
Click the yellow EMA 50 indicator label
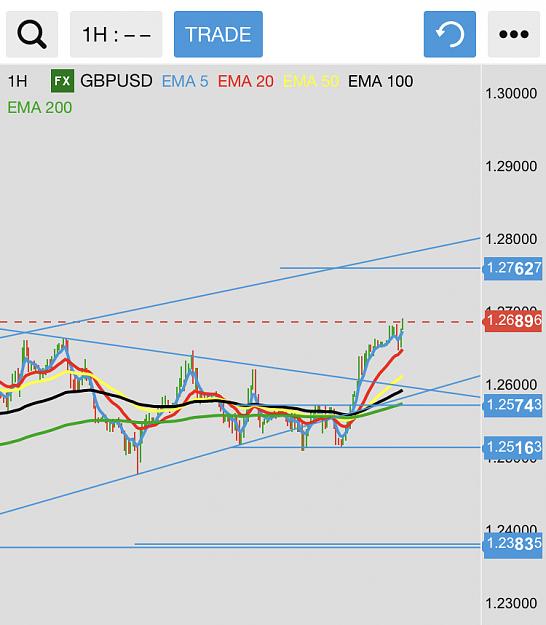click(x=311, y=81)
